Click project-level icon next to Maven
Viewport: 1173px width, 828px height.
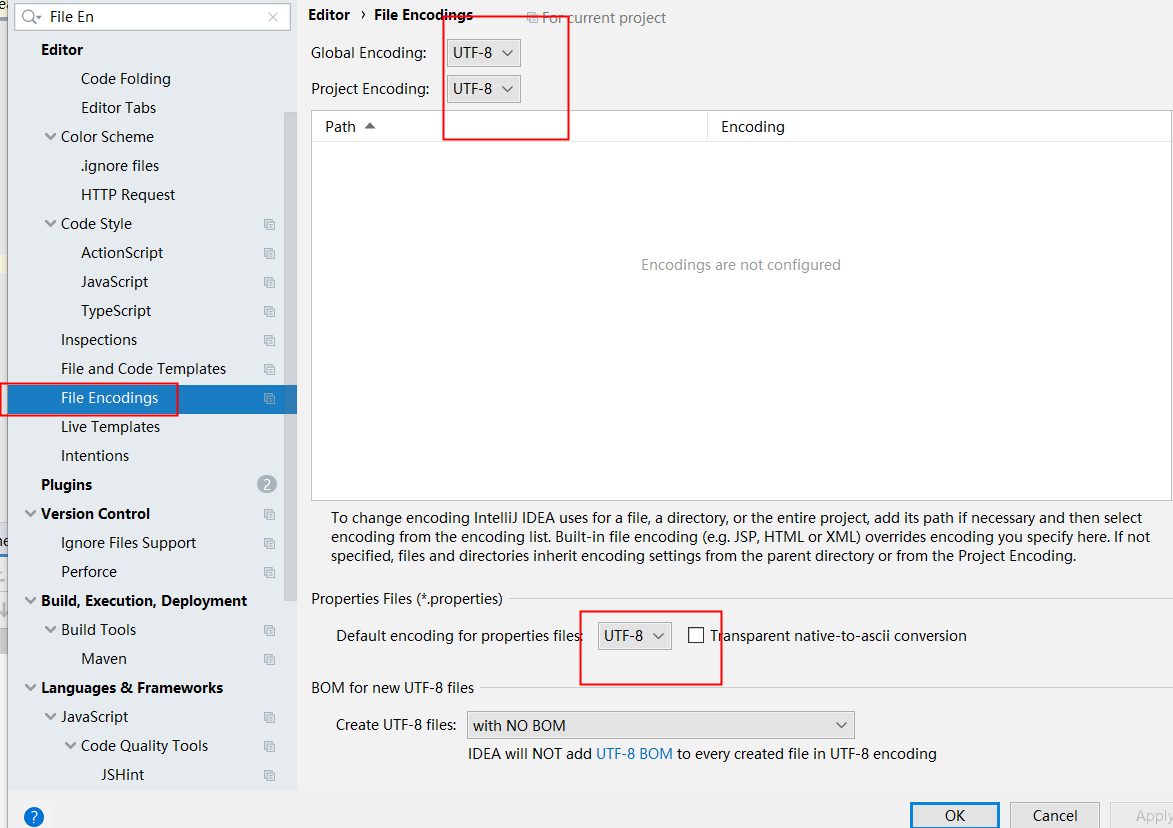(x=269, y=660)
